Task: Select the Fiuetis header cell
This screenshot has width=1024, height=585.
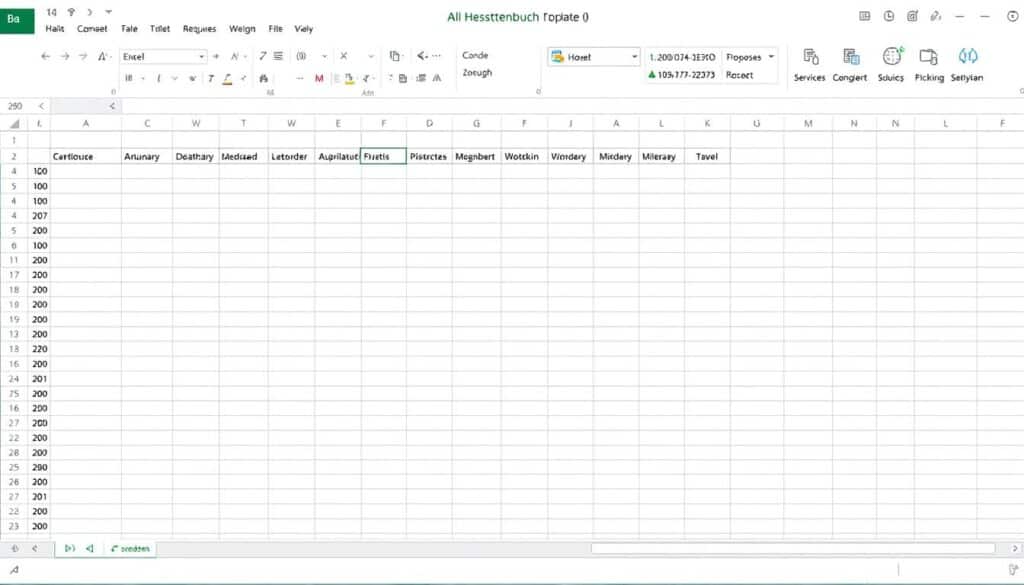Action: 383,157
